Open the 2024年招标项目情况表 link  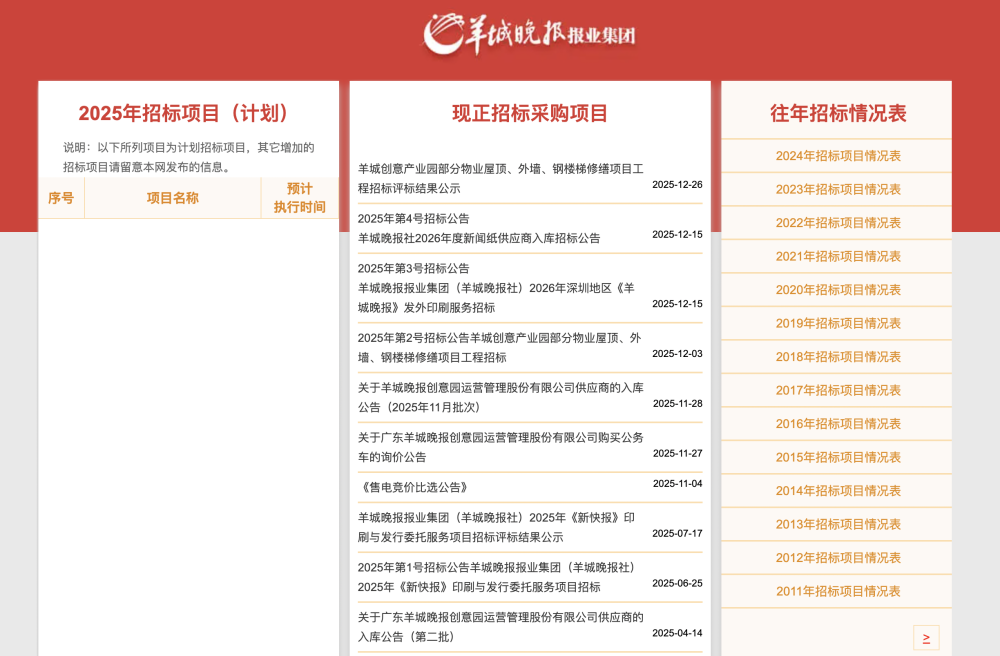838,155
